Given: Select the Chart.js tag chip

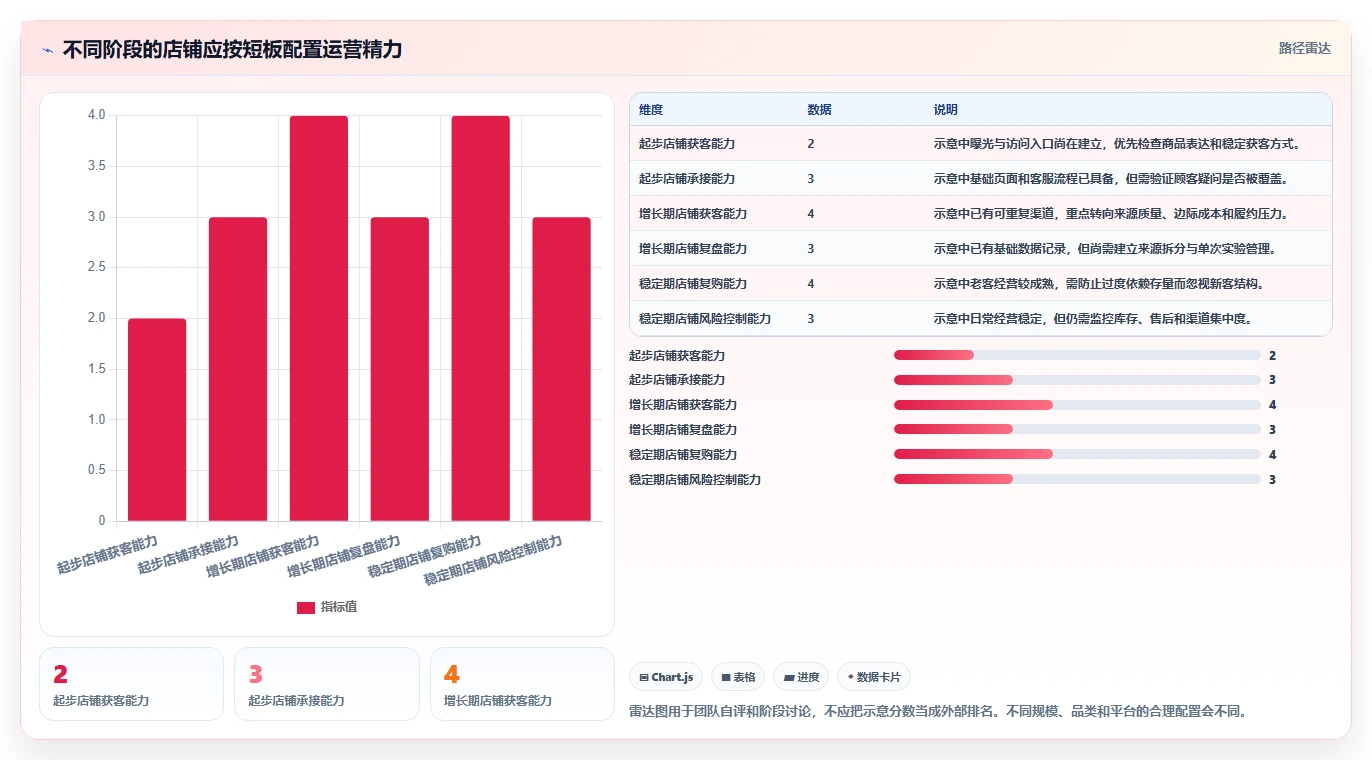Looking at the screenshot, I should [x=666, y=677].
